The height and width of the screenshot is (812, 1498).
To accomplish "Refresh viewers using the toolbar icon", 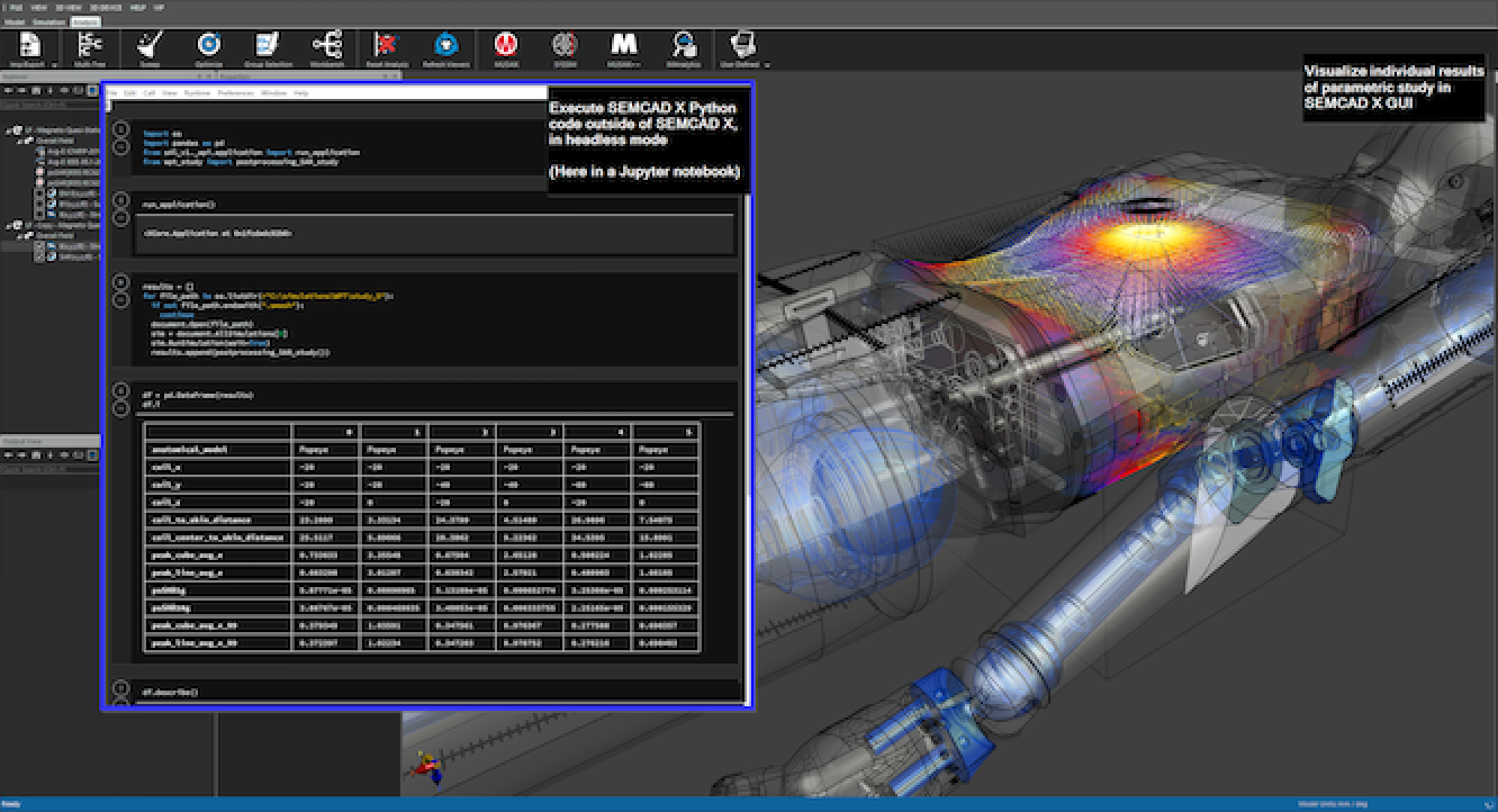I will (x=445, y=45).
